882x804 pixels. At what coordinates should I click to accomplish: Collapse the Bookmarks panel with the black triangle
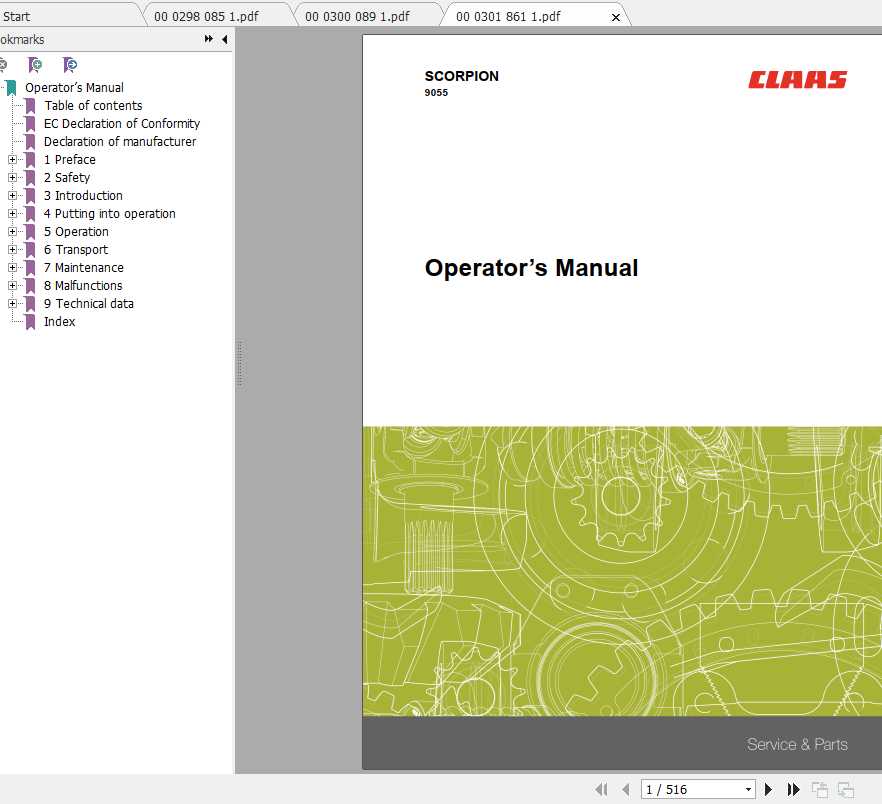tap(223, 39)
